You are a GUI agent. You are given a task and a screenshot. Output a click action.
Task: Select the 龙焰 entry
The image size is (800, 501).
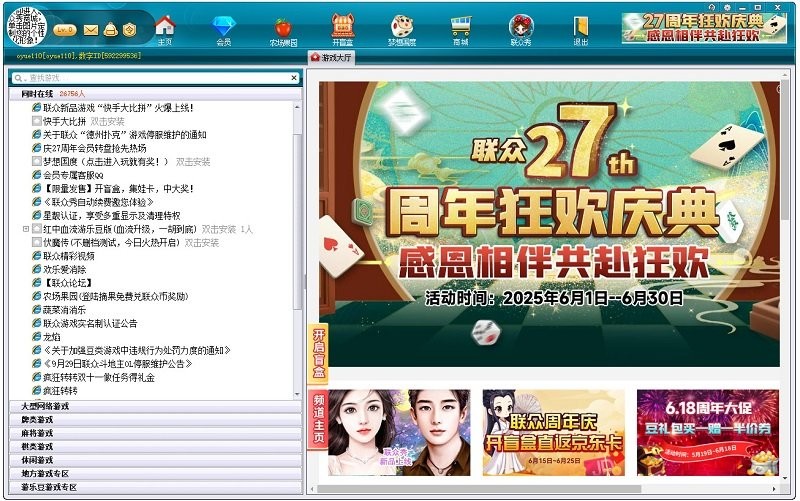click(x=46, y=337)
